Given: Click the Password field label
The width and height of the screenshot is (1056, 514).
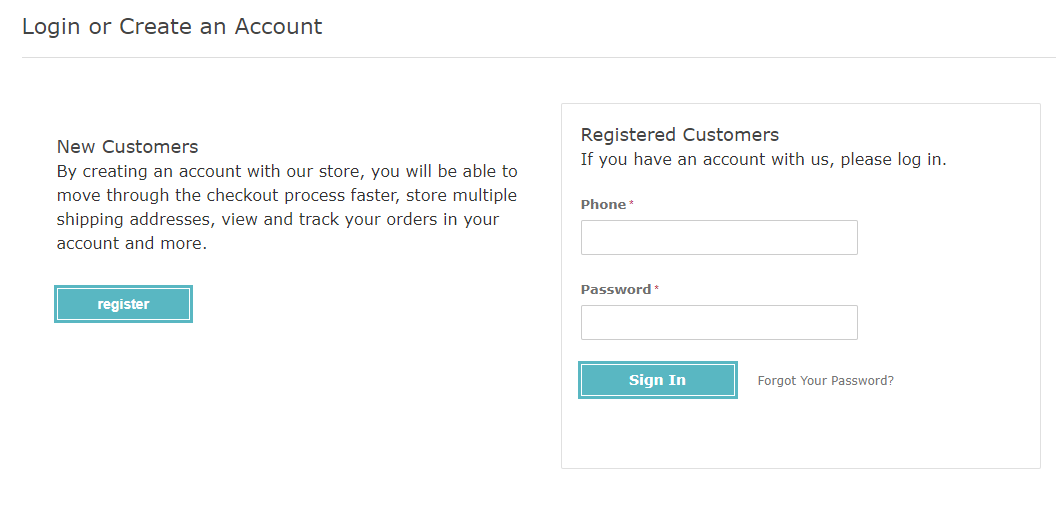Looking at the screenshot, I should click(616, 289).
